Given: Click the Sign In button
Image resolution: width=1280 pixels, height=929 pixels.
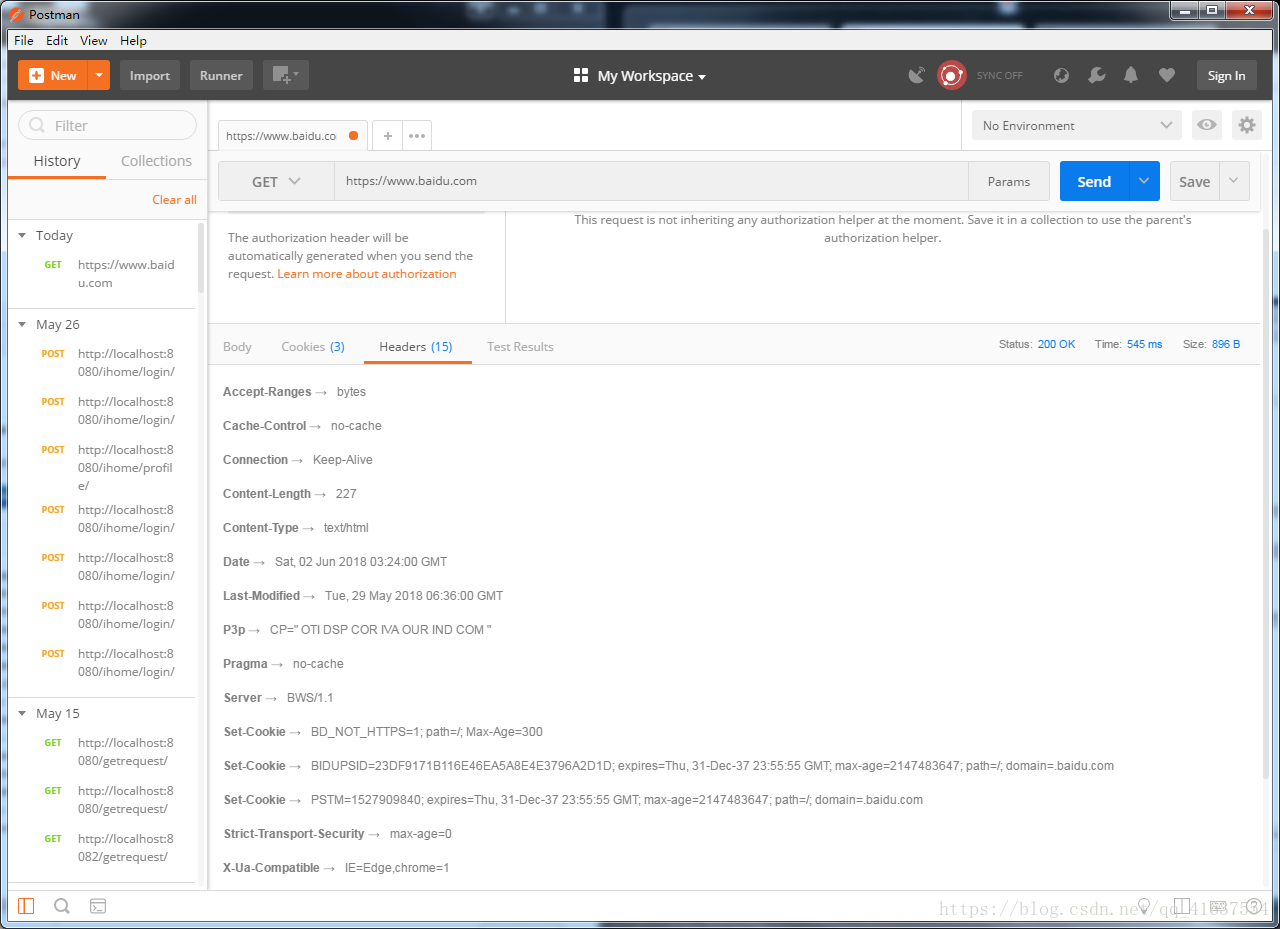Looking at the screenshot, I should [1226, 76].
